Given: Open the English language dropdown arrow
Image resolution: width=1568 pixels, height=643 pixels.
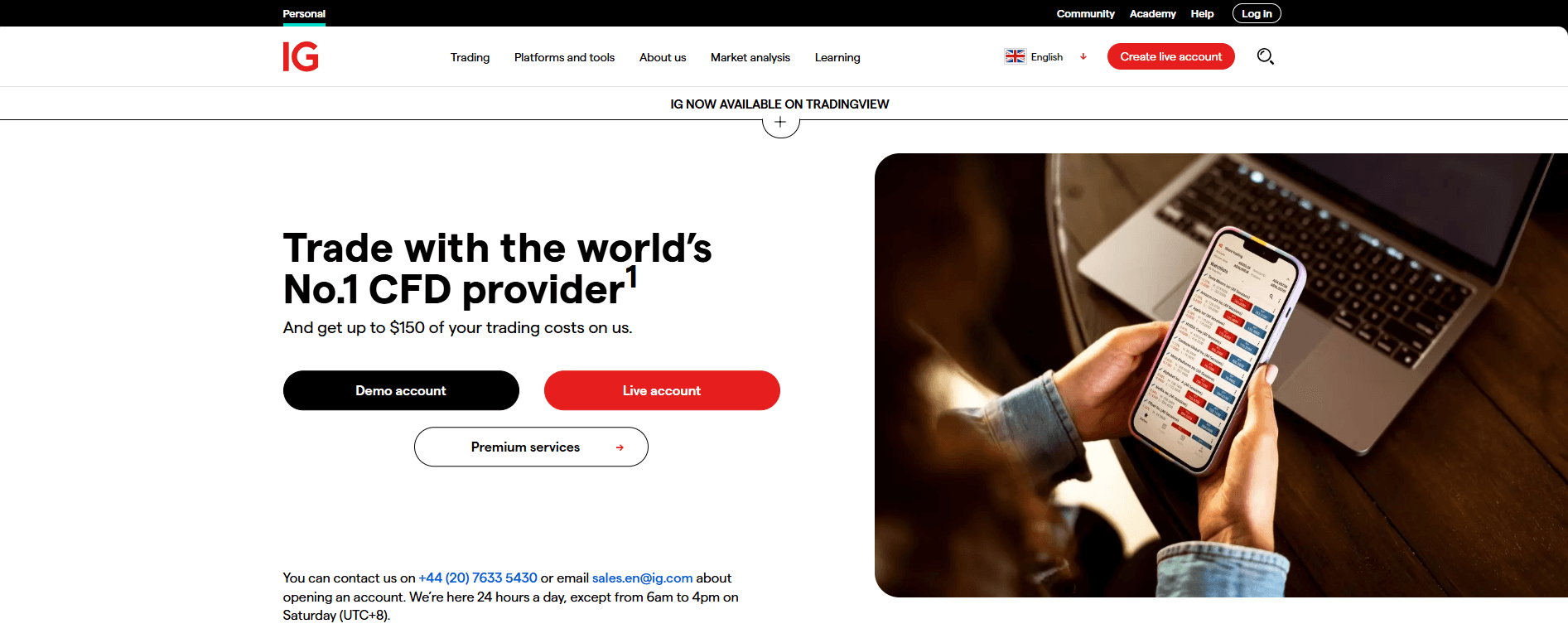Looking at the screenshot, I should 1083,56.
